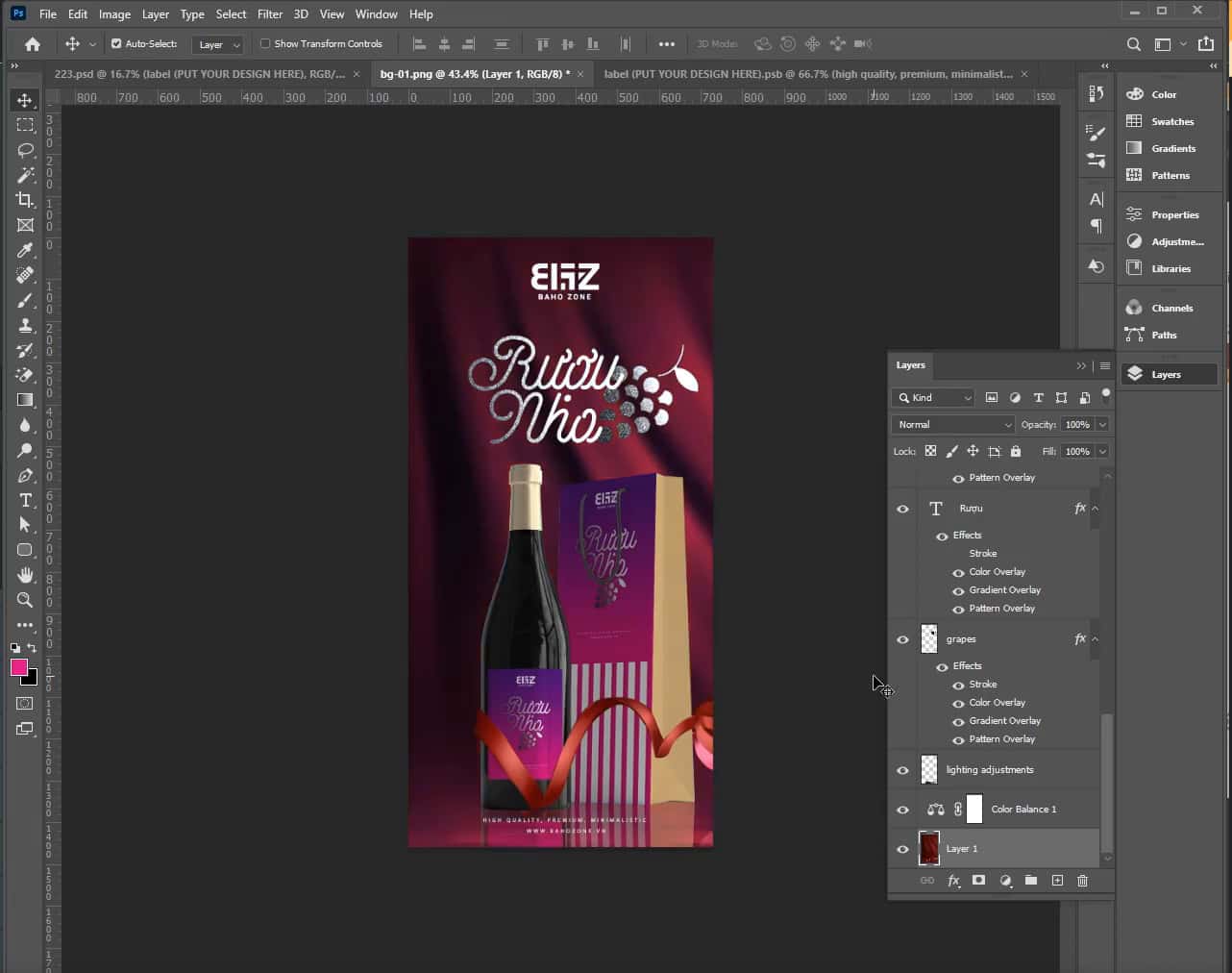The height and width of the screenshot is (973, 1232).
Task: Create a new group folder icon
Action: click(1030, 881)
